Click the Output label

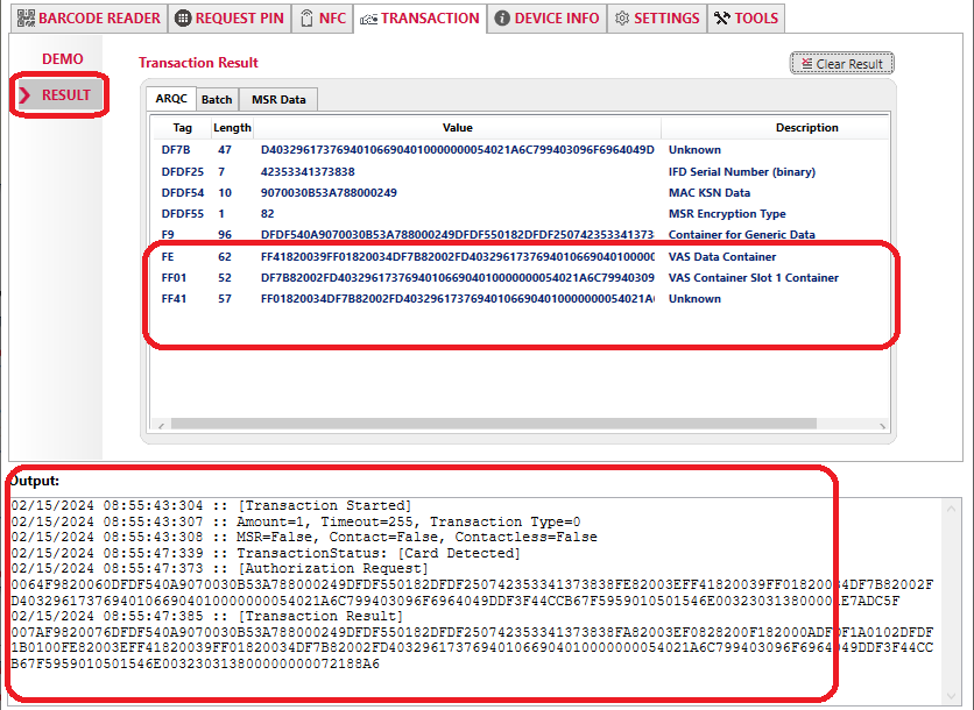pos(35,481)
